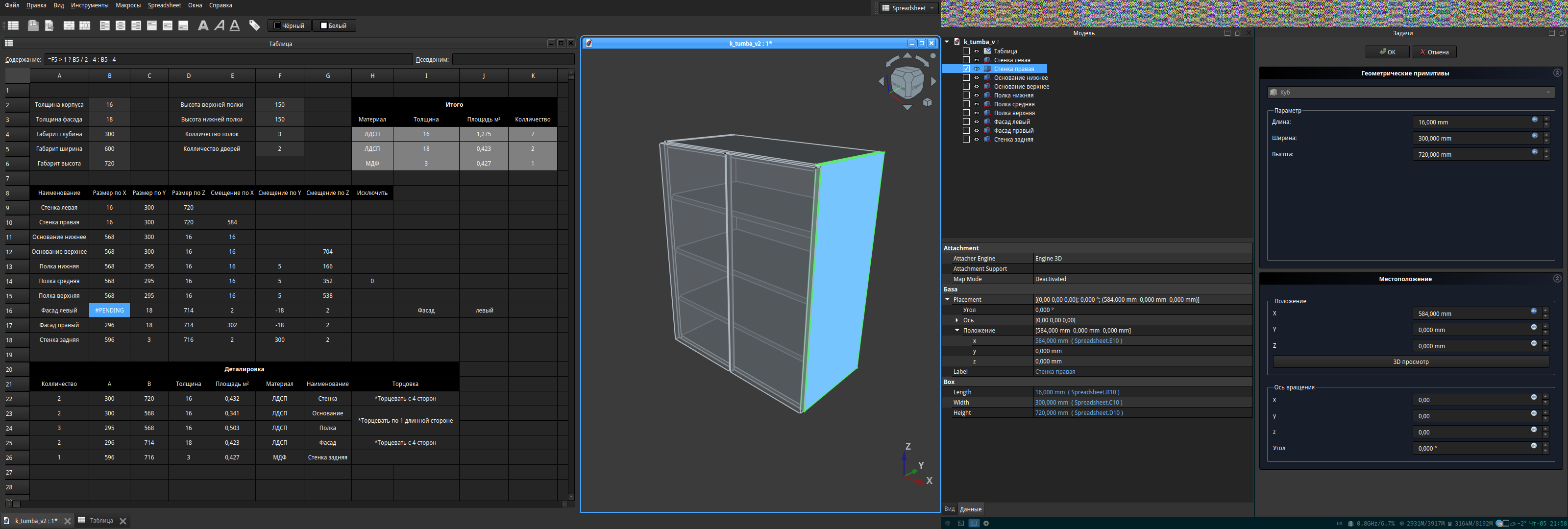The height and width of the screenshot is (529, 1568).
Task: Click the create spreadsheet toolbar icon
Action: pyautogui.click(x=13, y=25)
